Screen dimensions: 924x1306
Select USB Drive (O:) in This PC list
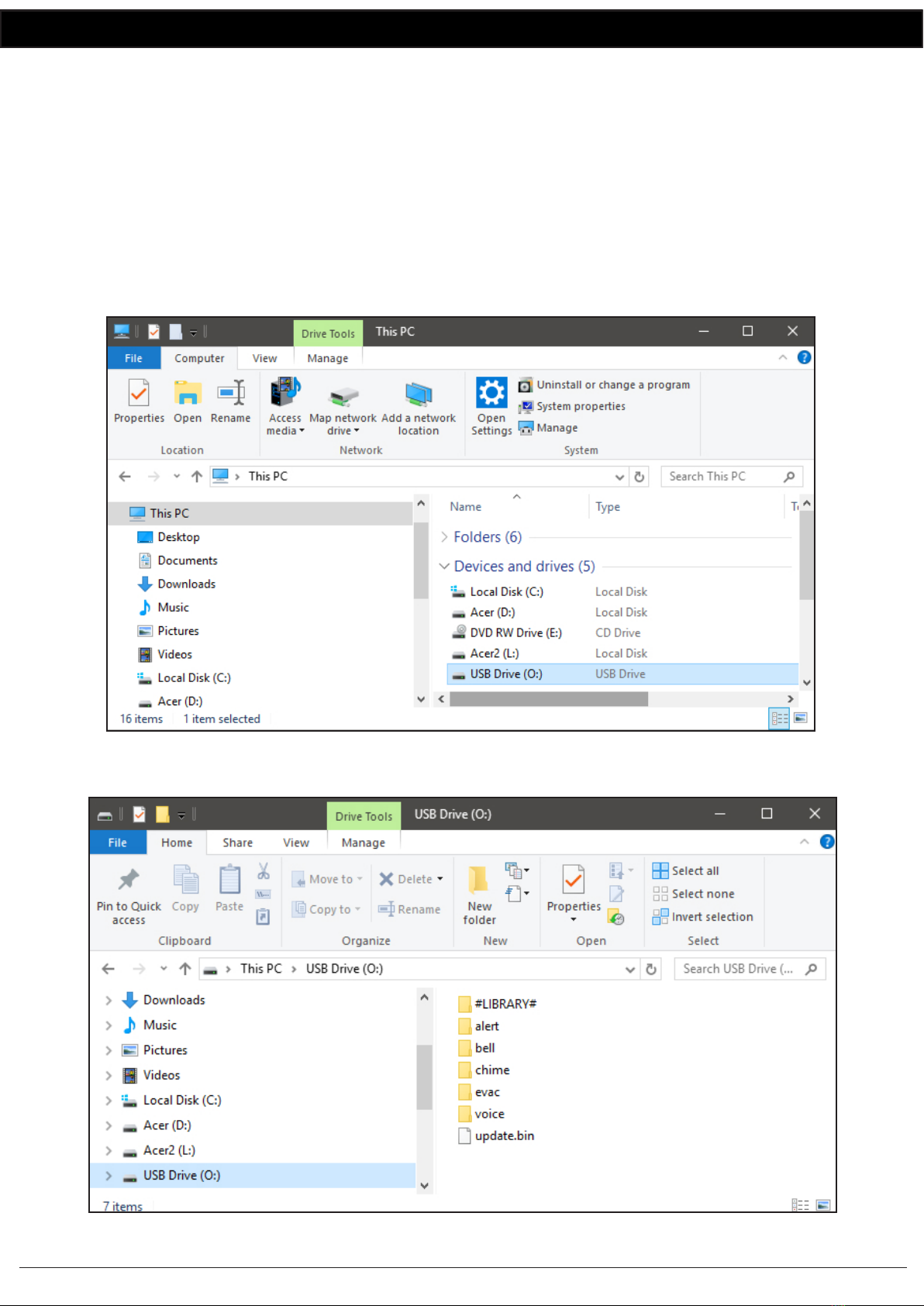622,674
